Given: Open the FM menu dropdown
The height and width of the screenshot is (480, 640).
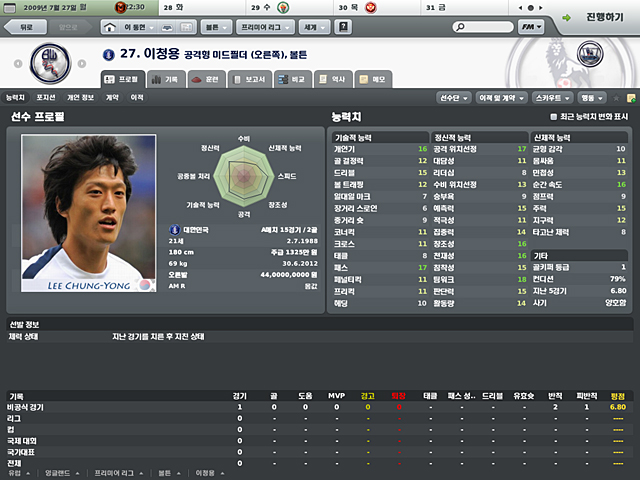Looking at the screenshot, I should coord(531,27).
